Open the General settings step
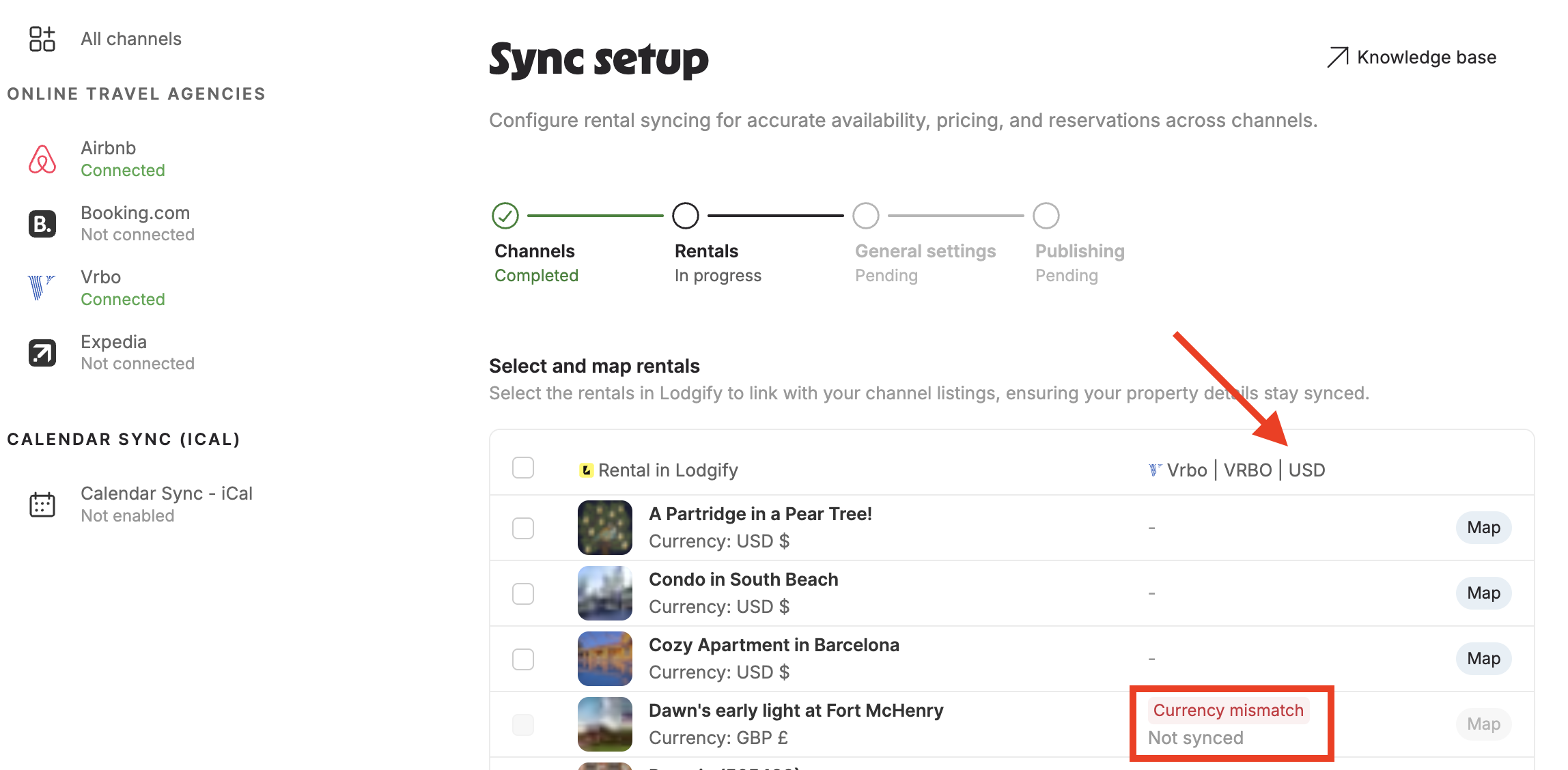The width and height of the screenshot is (1568, 770). tap(866, 216)
